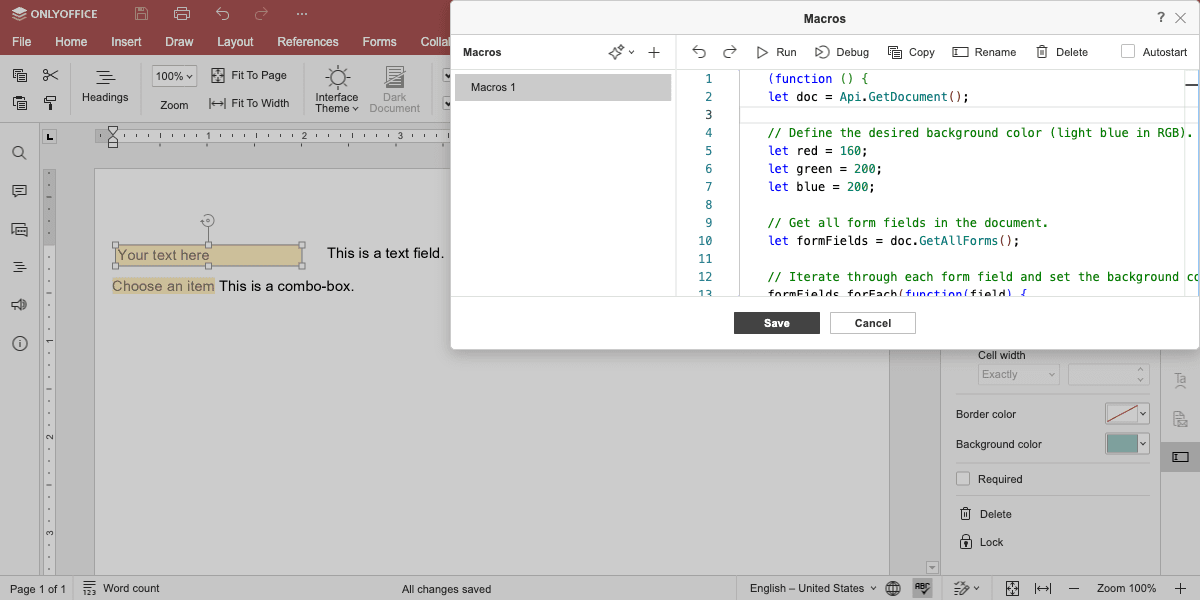Add a new macro with plus icon
Viewport: 1200px width, 600px height.
654,52
